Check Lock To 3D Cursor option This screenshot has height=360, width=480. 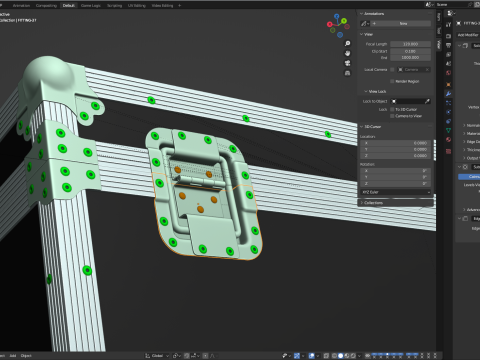(392, 109)
